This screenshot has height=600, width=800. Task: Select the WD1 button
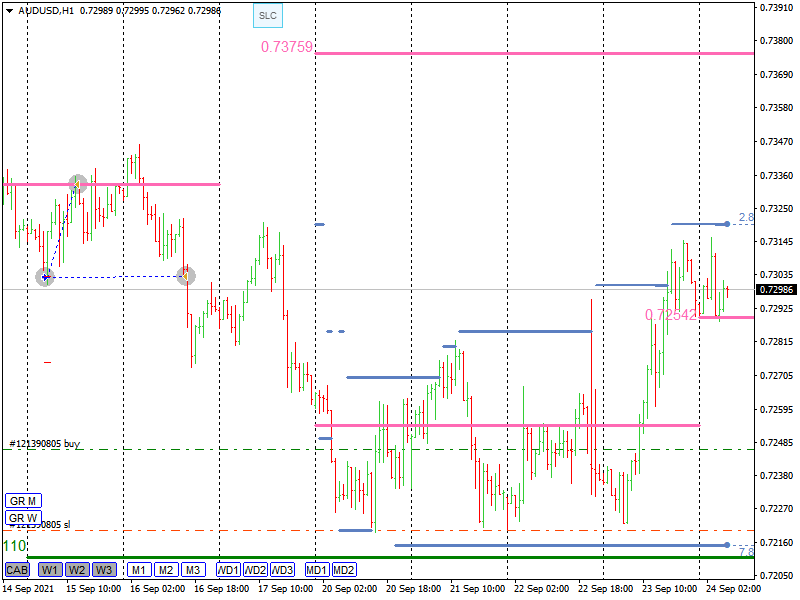(229, 570)
